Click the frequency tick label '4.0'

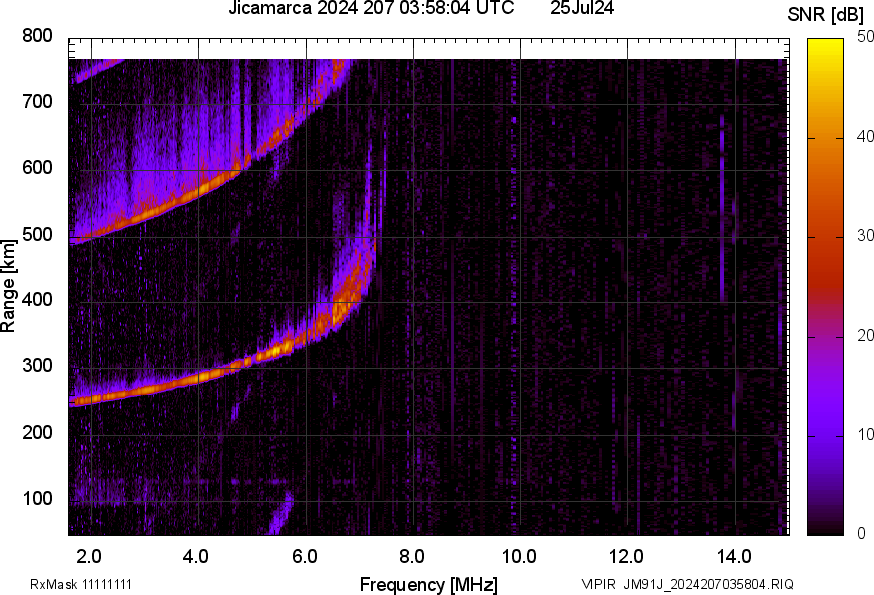point(196,557)
